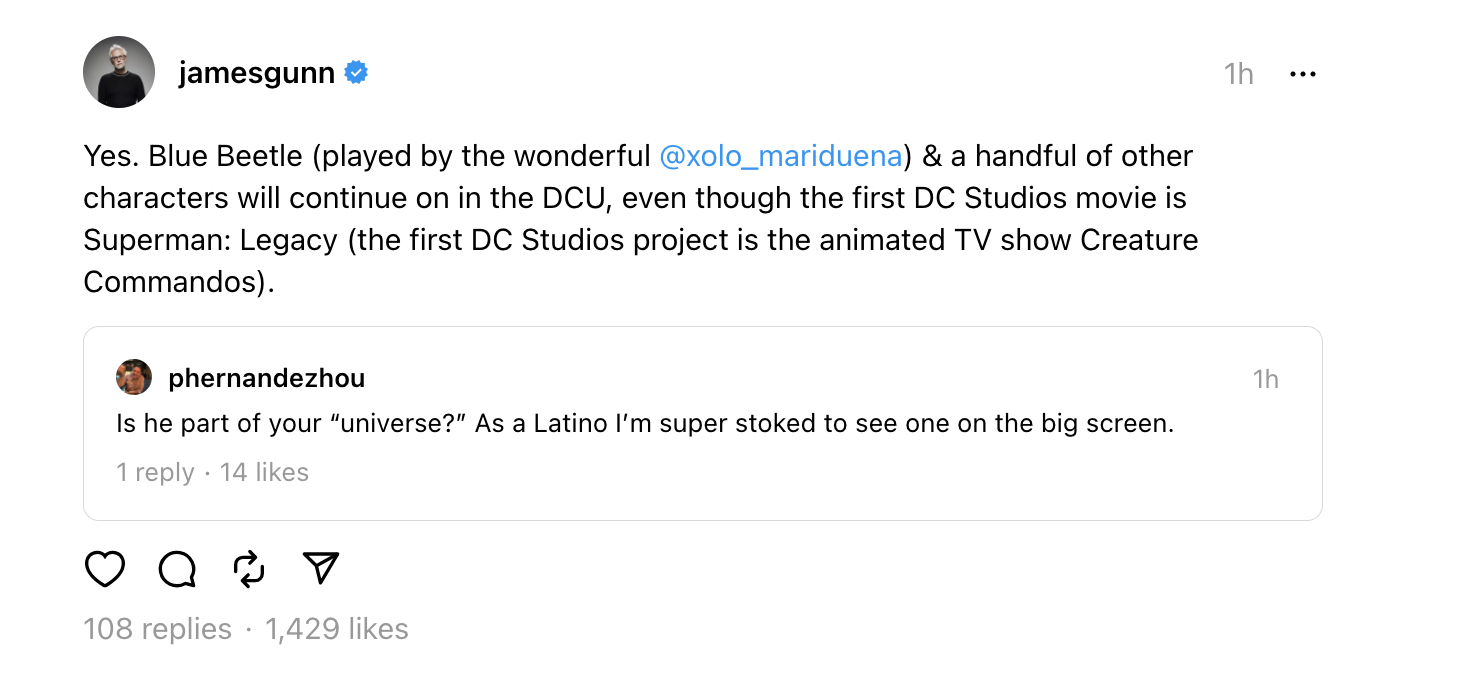This screenshot has width=1462, height=674.
Task: Click the main post's 1h timestamp
Action: [x=1238, y=74]
